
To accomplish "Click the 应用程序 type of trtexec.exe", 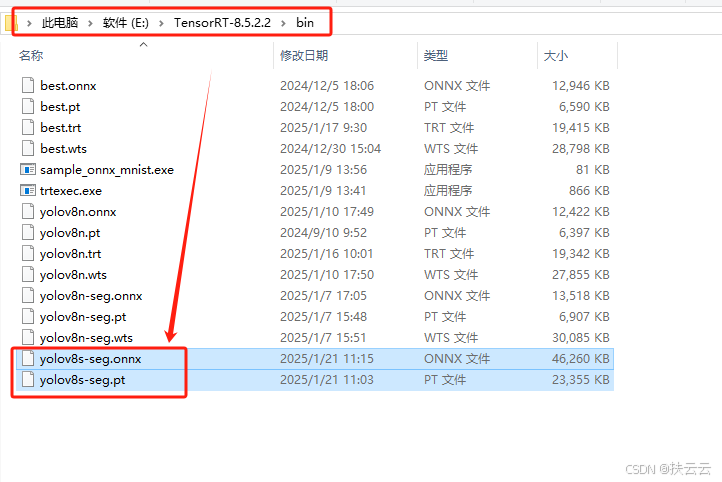I will (x=448, y=191).
